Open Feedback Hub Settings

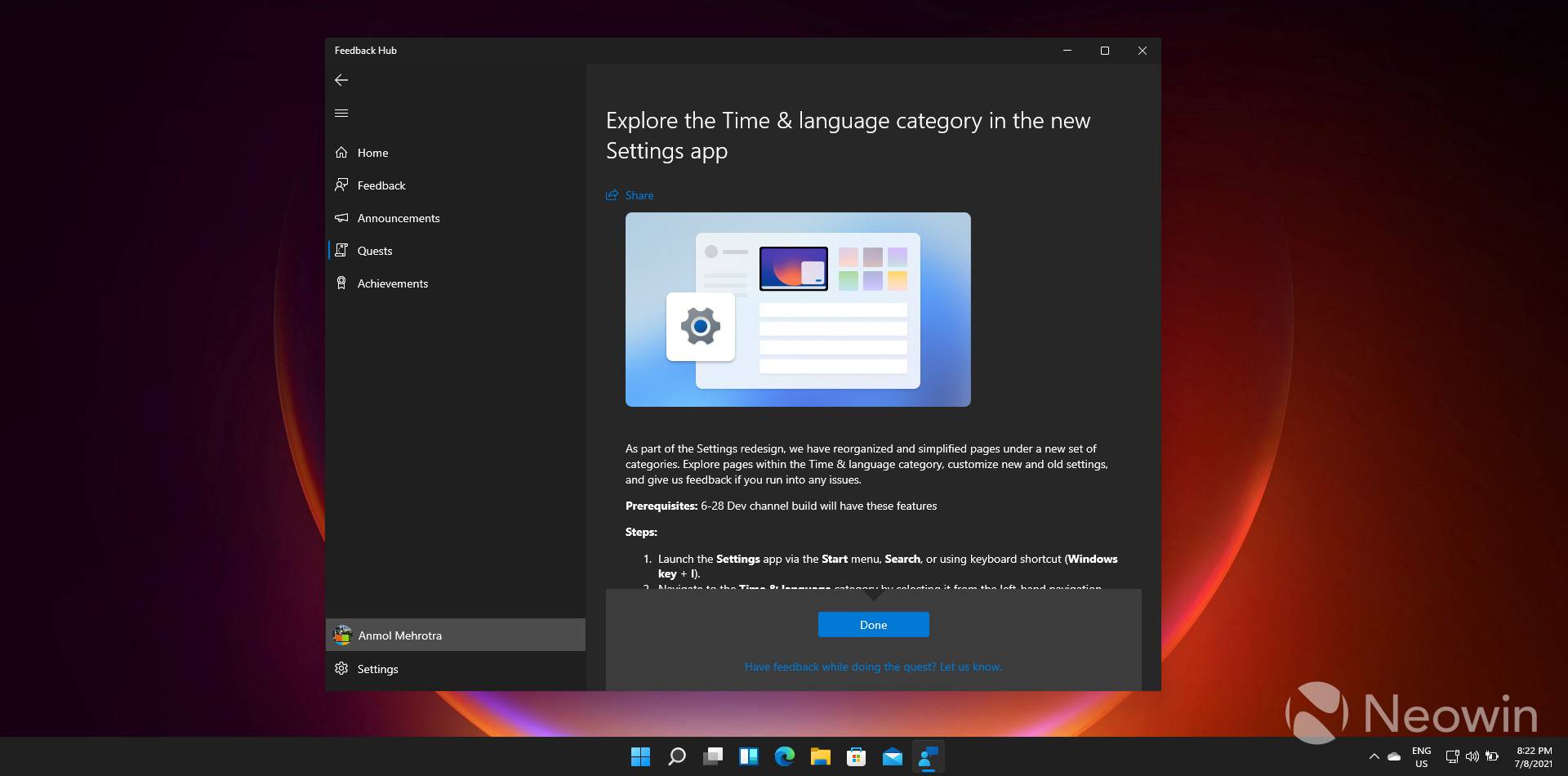[455, 669]
